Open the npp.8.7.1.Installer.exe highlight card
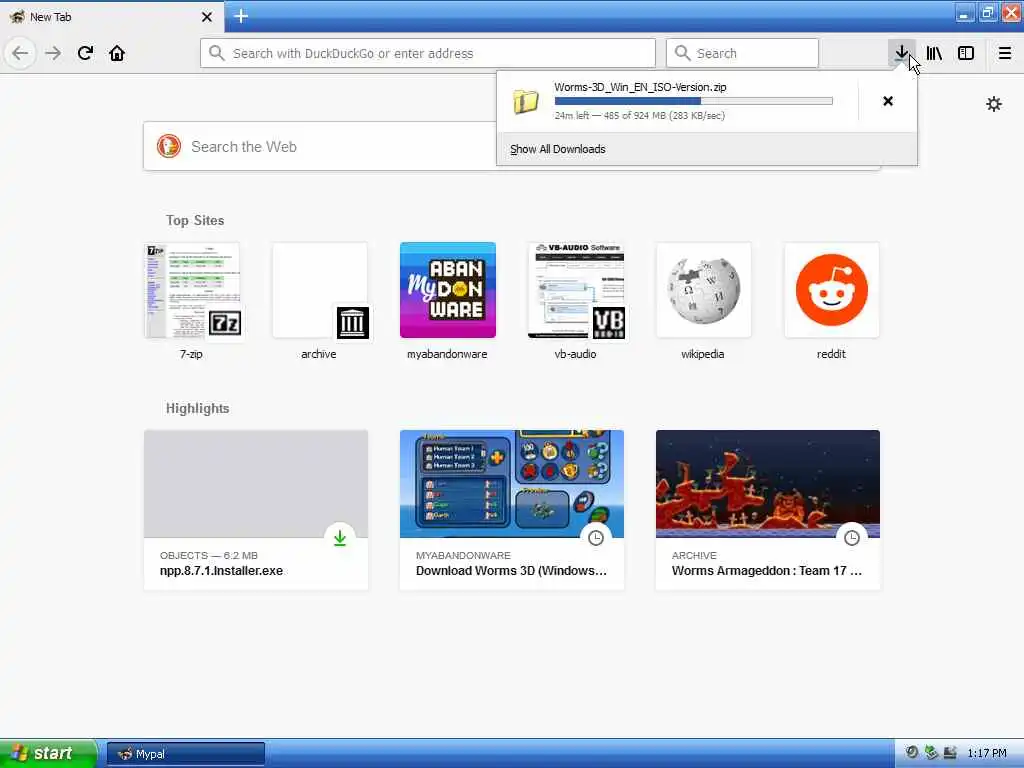This screenshot has height=768, width=1024. (256, 509)
